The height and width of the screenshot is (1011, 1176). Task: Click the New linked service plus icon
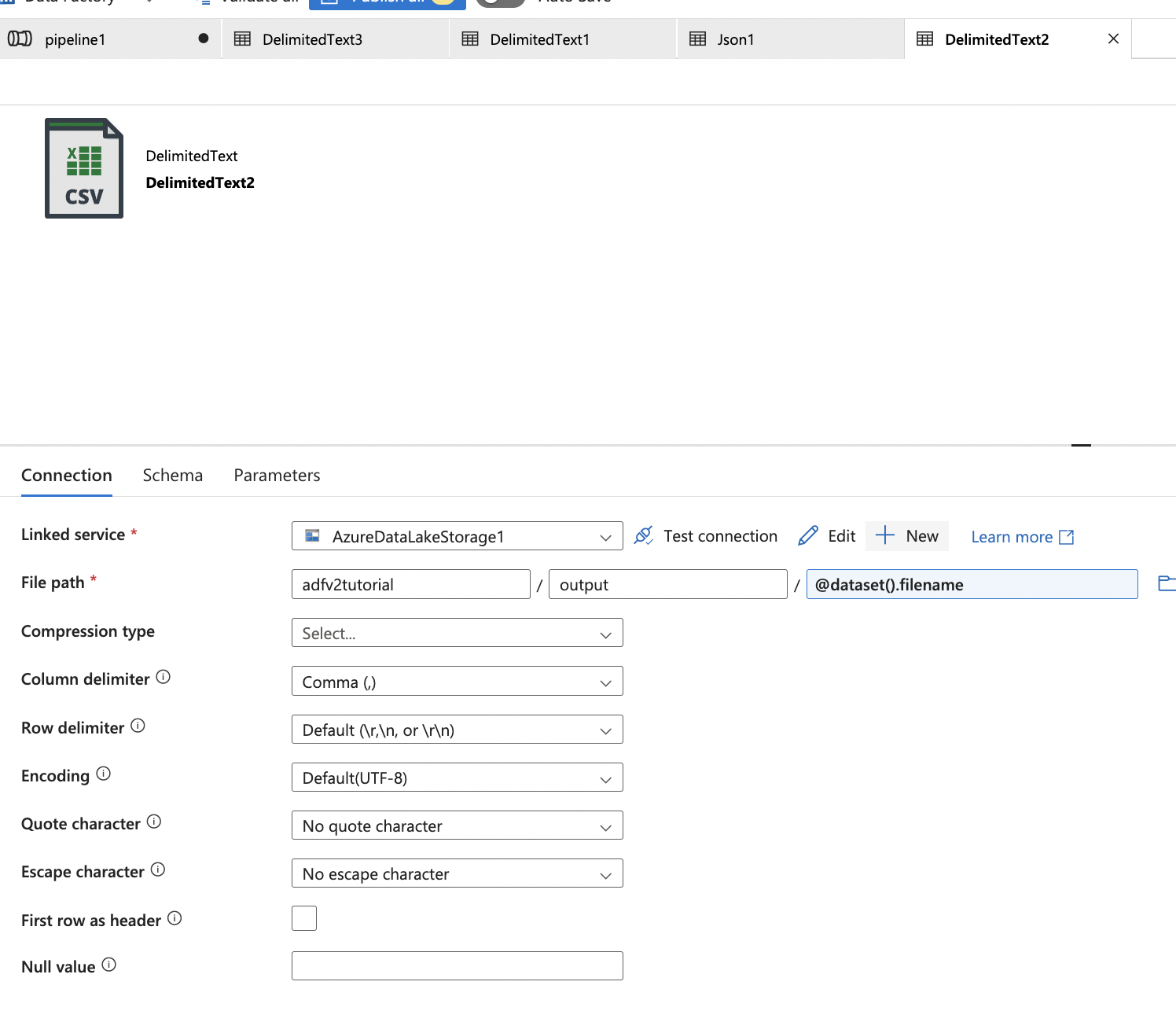pos(884,535)
